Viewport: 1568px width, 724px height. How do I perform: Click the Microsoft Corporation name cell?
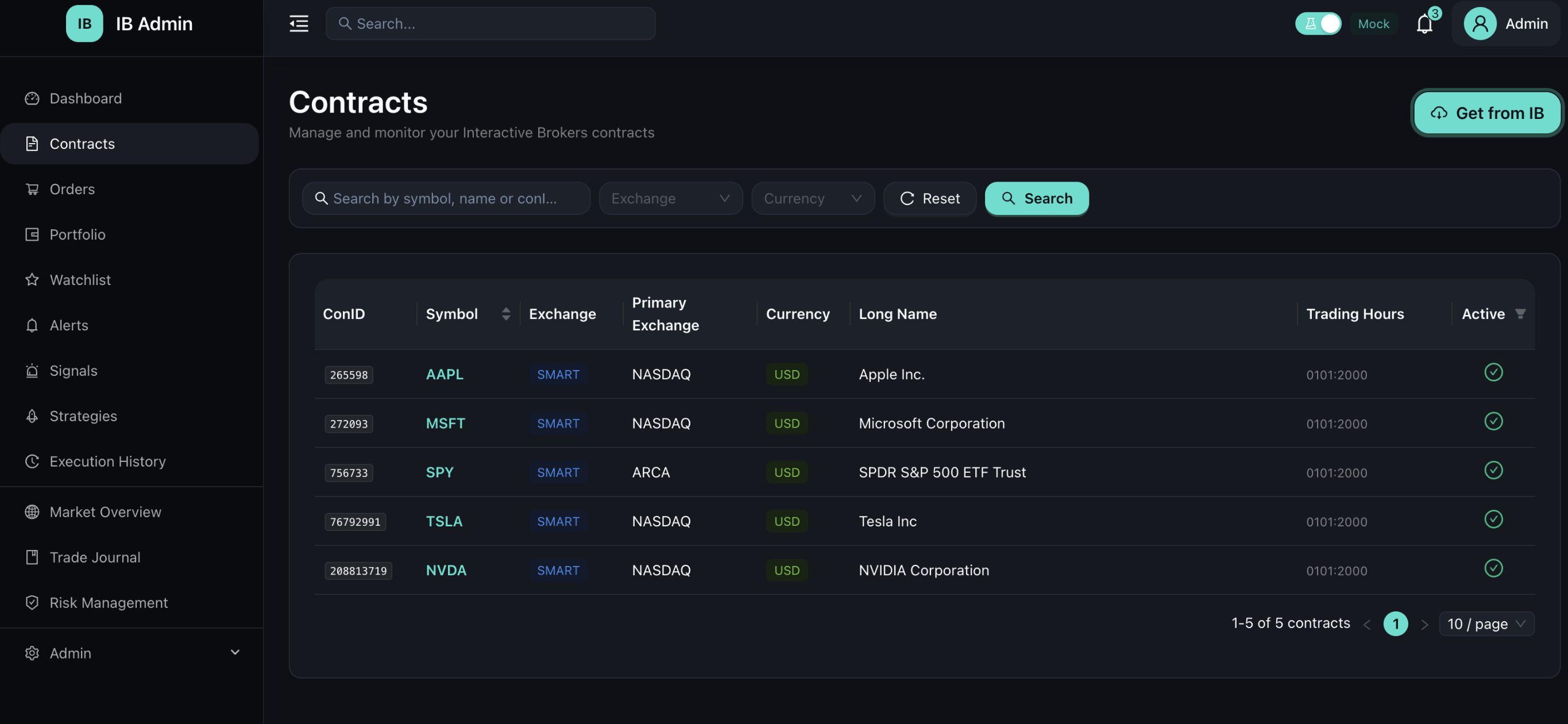pyautogui.click(x=931, y=423)
